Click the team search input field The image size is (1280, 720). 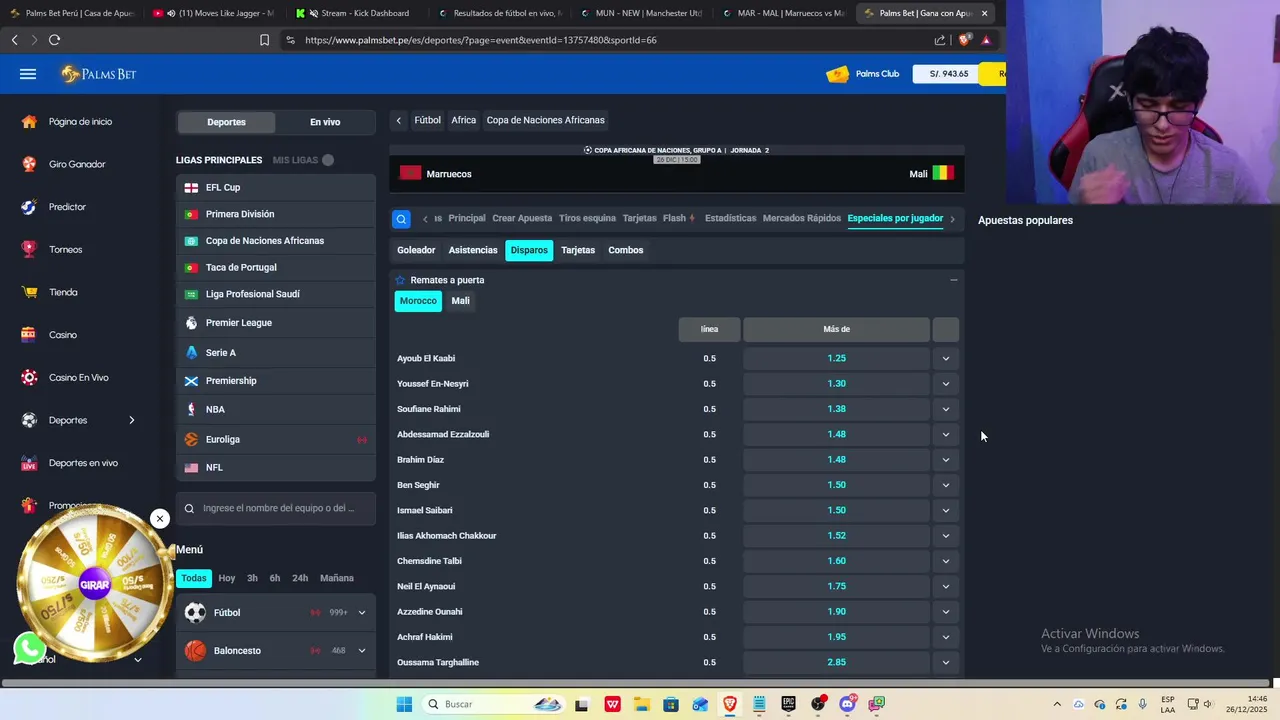click(276, 508)
